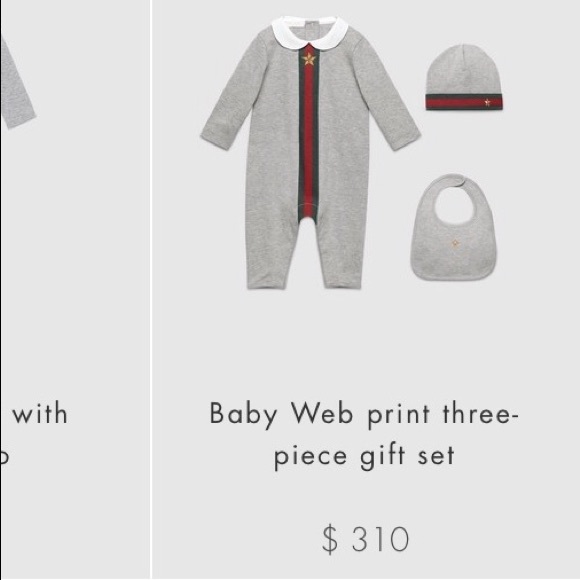Click the small star on the beanie band
The width and height of the screenshot is (580, 580).
coord(487,102)
